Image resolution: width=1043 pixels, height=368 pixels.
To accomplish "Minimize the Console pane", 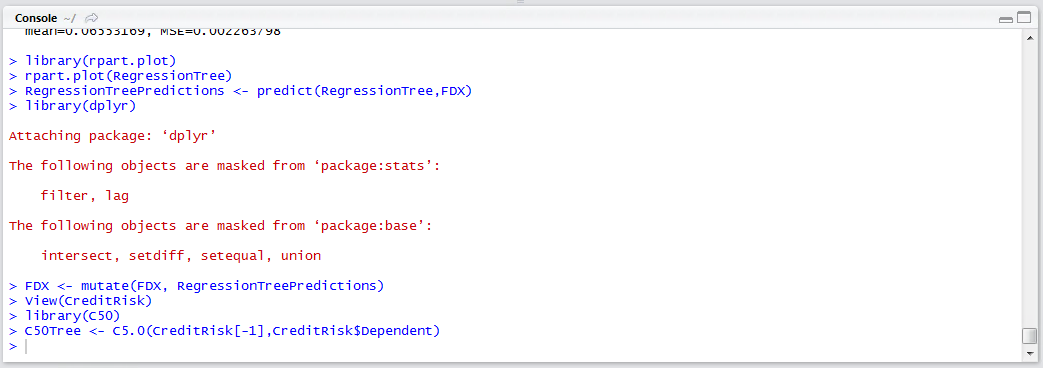I will click(1006, 19).
